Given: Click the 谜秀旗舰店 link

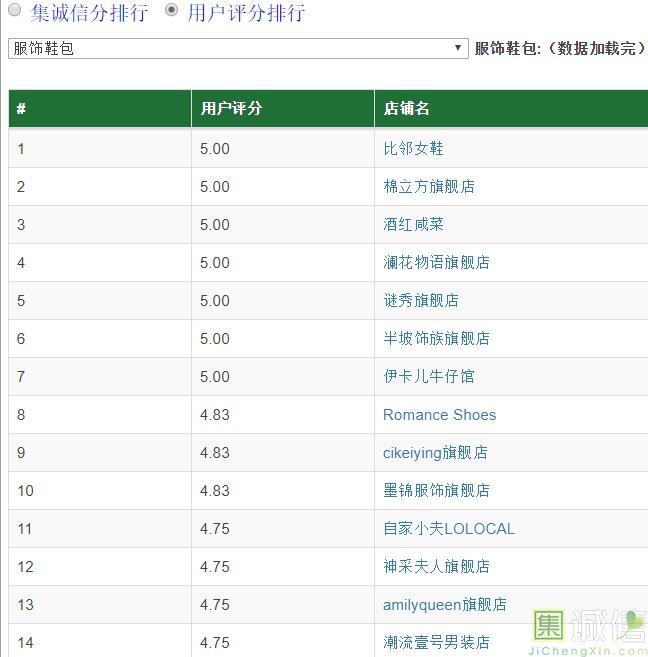Looking at the screenshot, I should click(421, 300).
